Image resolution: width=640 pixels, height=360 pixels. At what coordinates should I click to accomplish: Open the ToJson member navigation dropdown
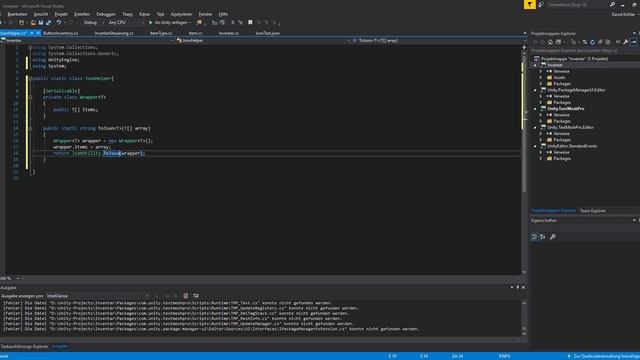[439, 40]
